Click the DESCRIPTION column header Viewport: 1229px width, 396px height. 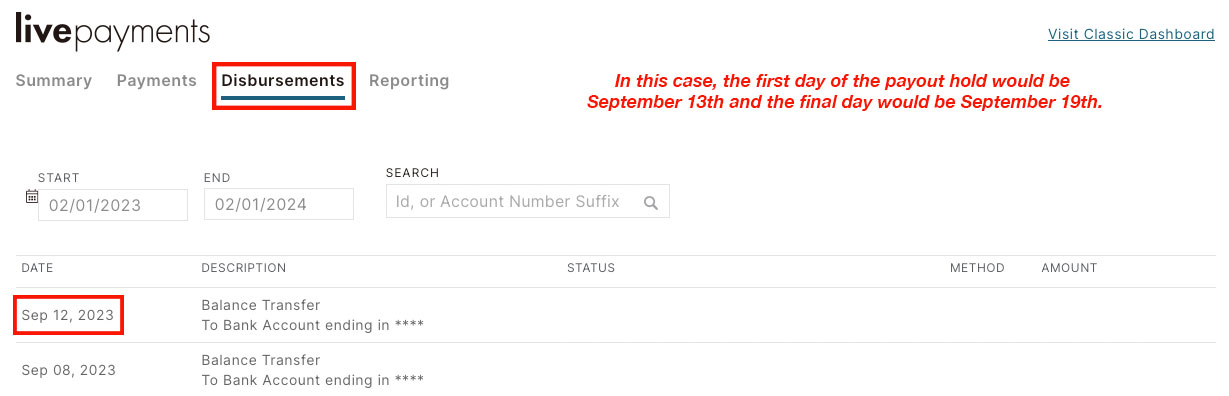[244, 268]
